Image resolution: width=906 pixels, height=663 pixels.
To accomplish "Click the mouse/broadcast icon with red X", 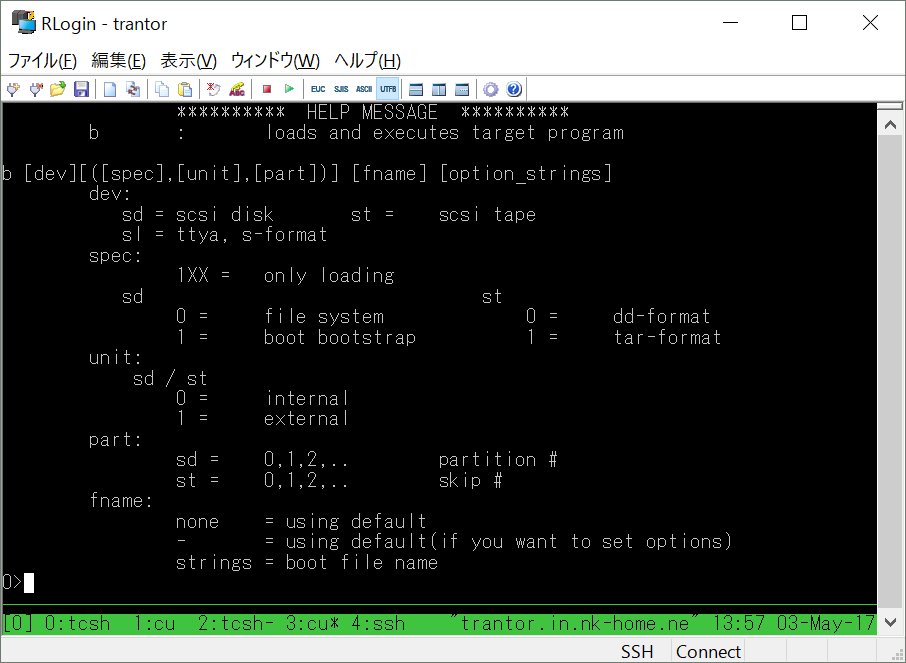I will pyautogui.click(x=214, y=89).
